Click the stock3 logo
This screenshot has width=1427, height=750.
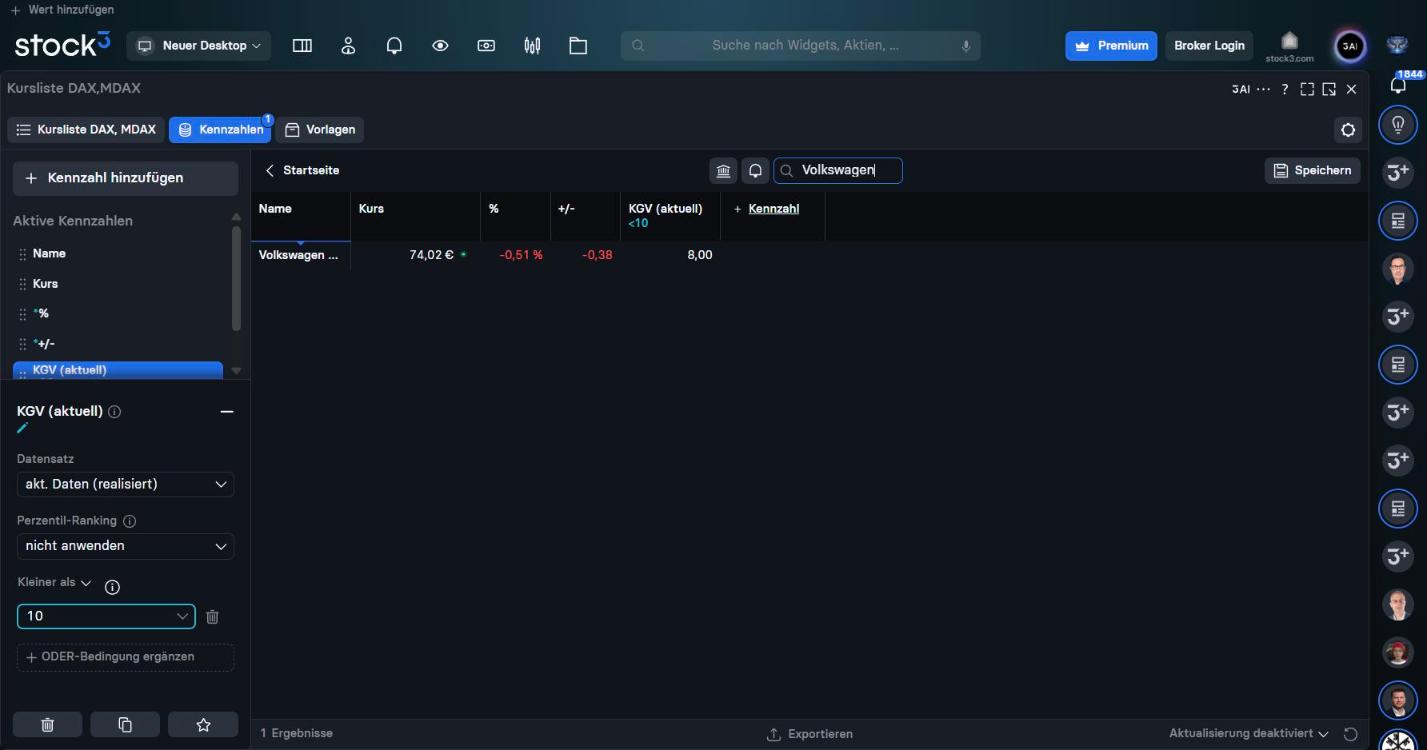62,45
